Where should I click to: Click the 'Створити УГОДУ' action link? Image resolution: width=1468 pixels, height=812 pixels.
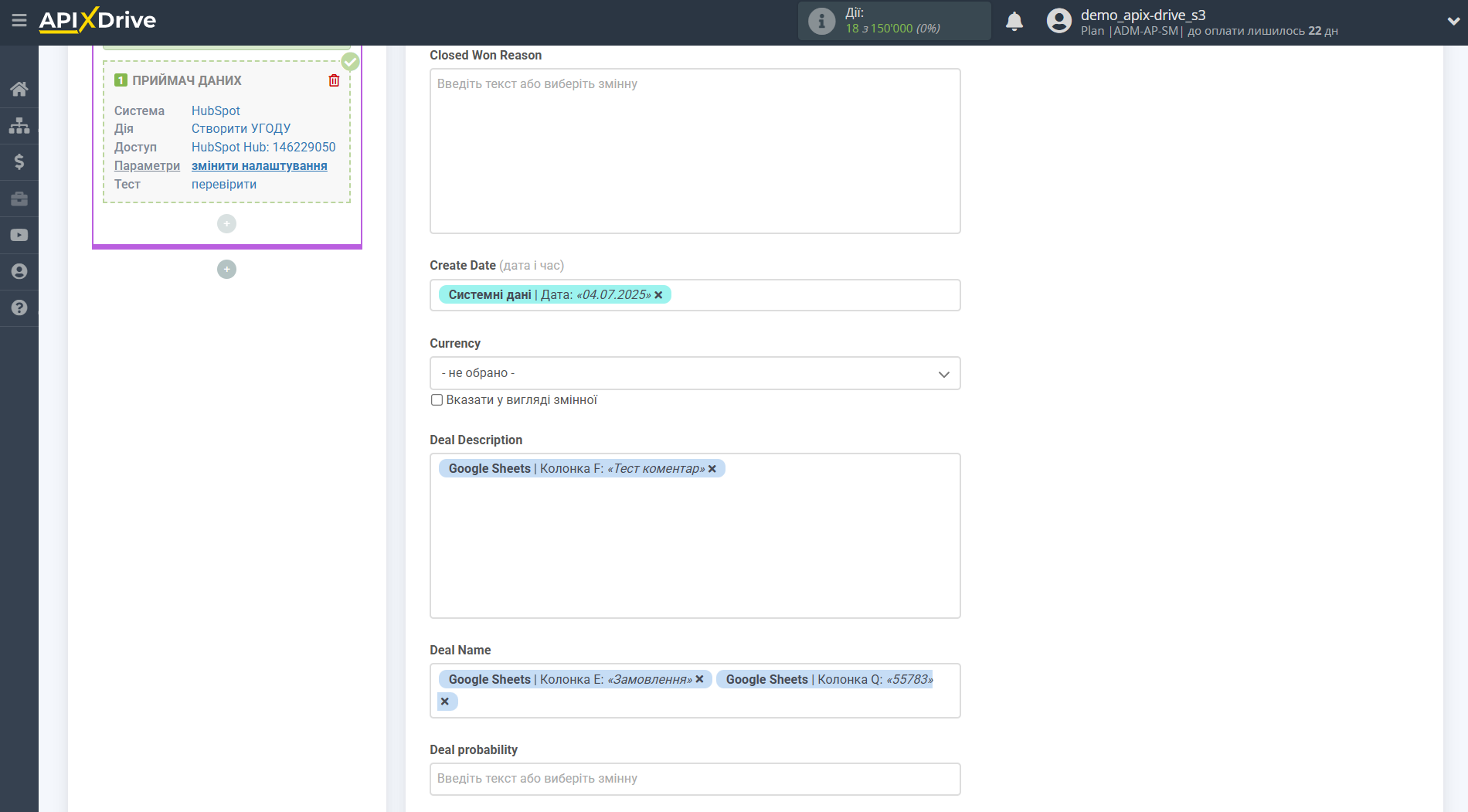point(241,128)
